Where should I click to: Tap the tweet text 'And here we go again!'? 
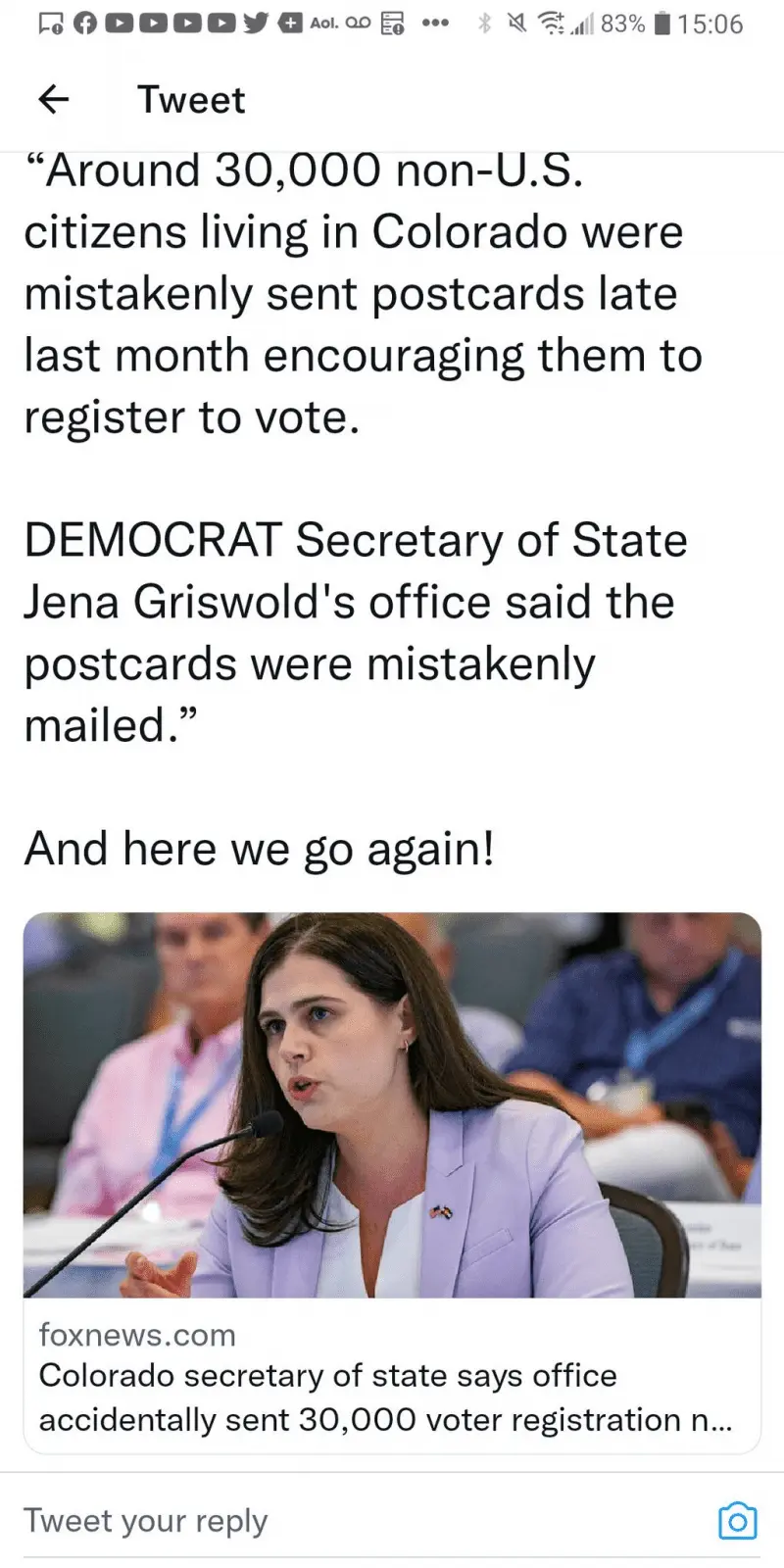click(259, 849)
